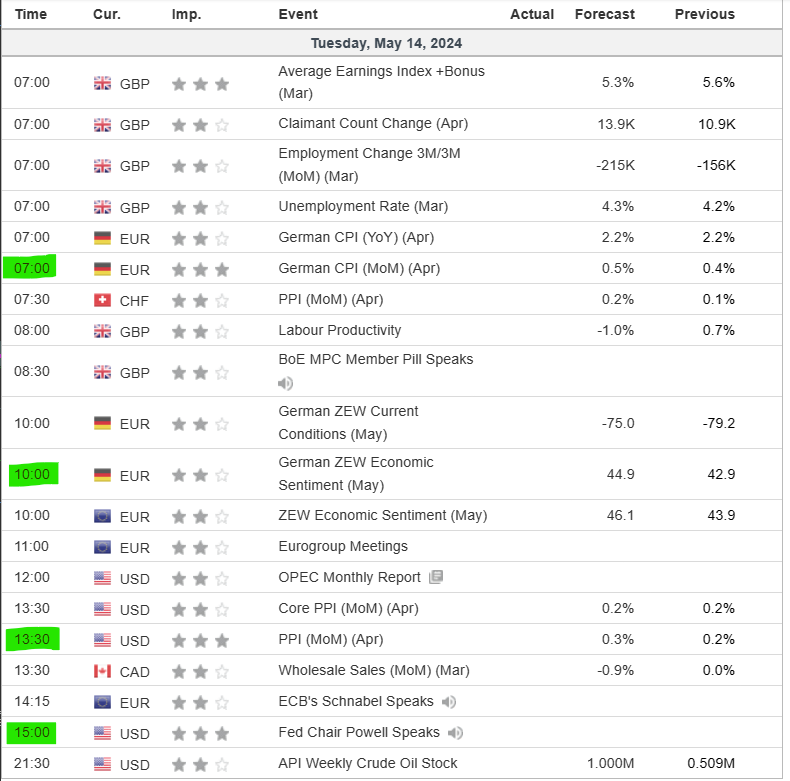This screenshot has width=790, height=781.
Task: Click the Swiss flag in the CHF row
Action: click(x=102, y=300)
